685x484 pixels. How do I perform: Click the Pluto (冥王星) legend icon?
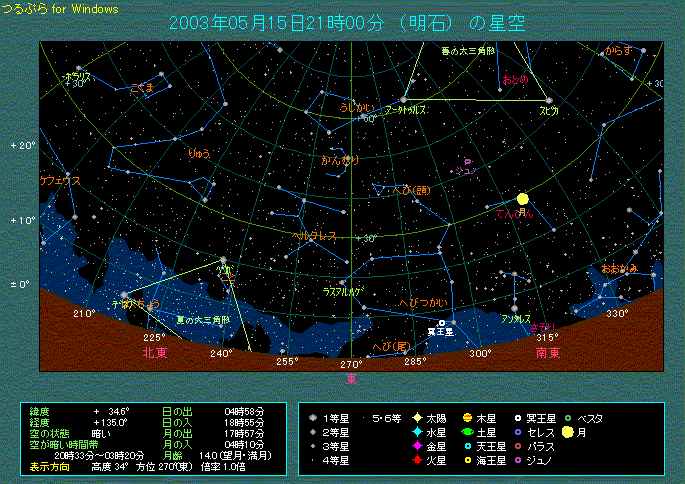(x=518, y=418)
